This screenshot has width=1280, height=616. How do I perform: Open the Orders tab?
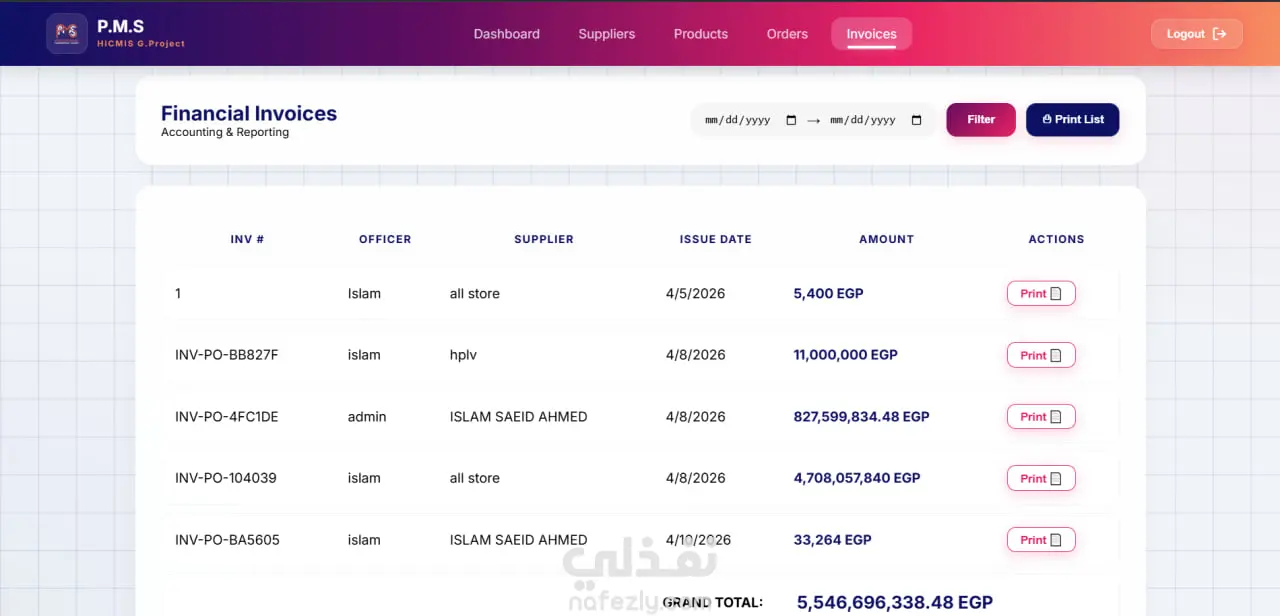(x=787, y=34)
